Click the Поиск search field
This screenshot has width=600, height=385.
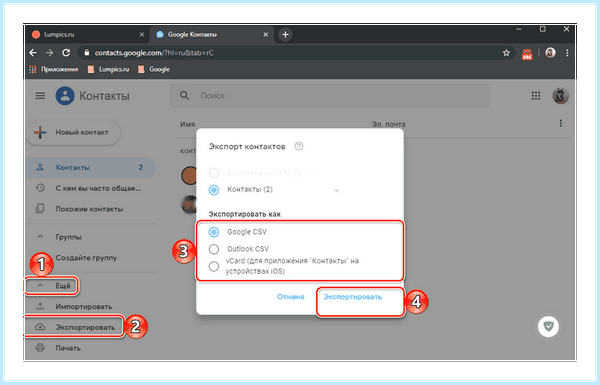(x=330, y=96)
